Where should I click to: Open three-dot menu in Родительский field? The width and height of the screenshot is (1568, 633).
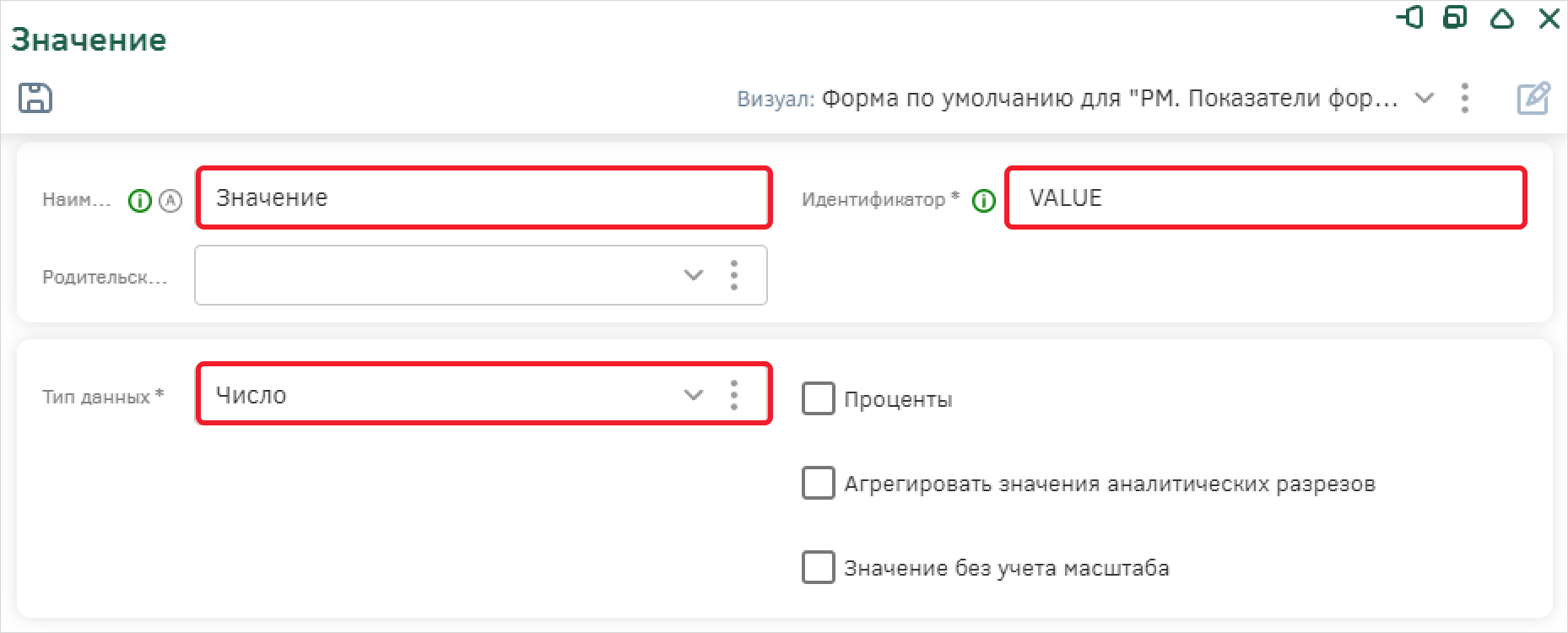click(x=734, y=275)
